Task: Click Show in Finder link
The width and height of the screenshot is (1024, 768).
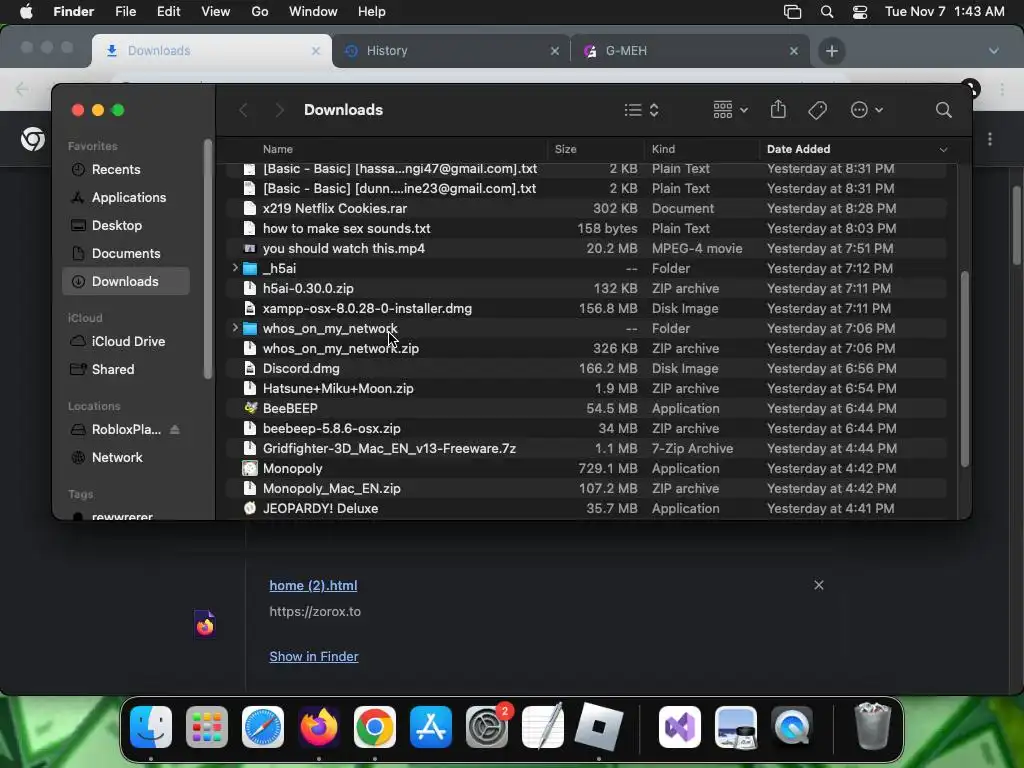Action: [313, 656]
